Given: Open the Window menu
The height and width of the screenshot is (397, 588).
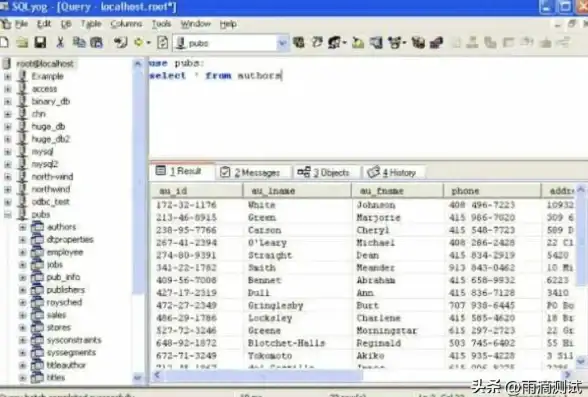Looking at the screenshot, I should click(x=195, y=24).
